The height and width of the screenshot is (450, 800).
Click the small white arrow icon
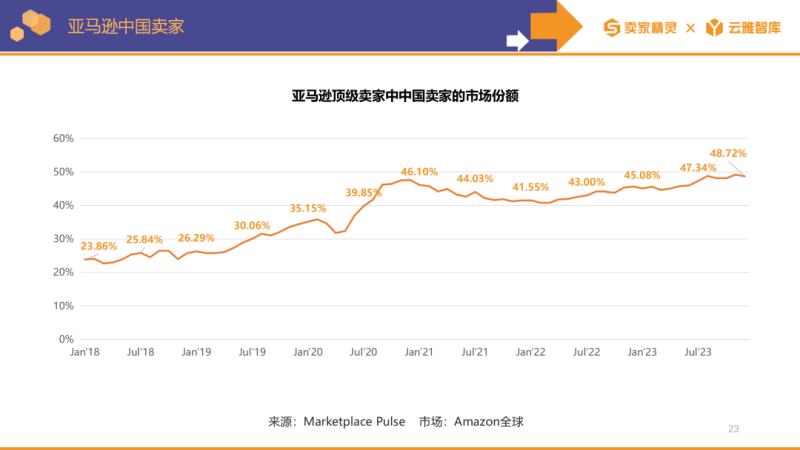click(516, 41)
